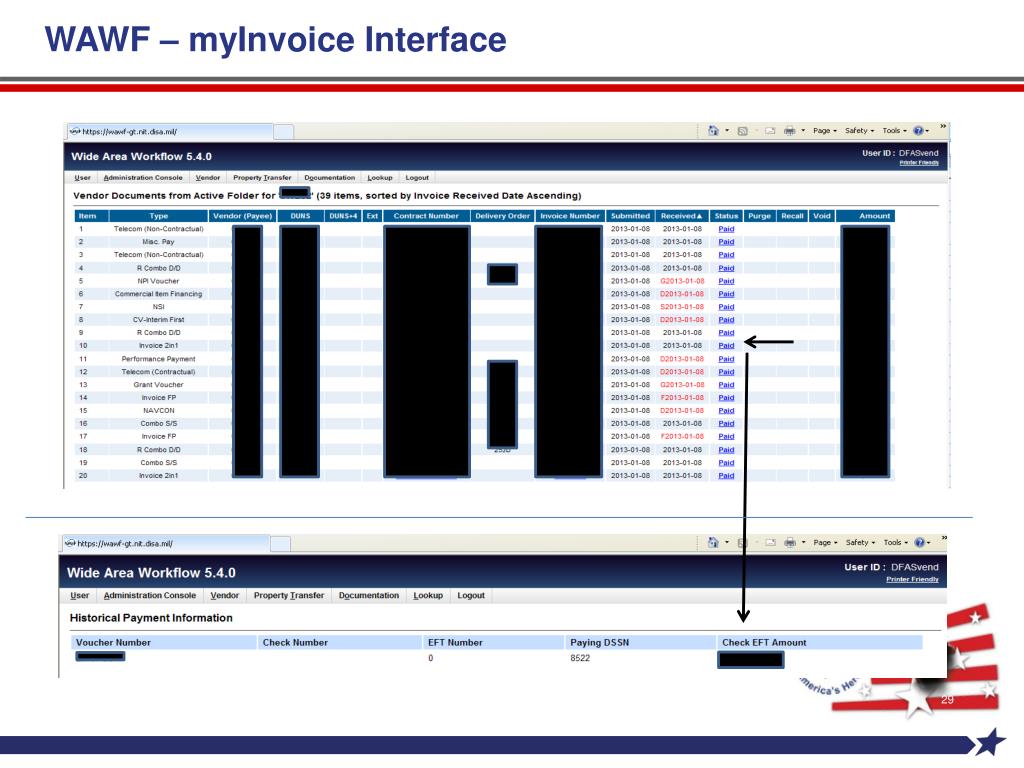
Task: Open the Tools dropdown in the upper browser toolbar
Action: coord(895,131)
